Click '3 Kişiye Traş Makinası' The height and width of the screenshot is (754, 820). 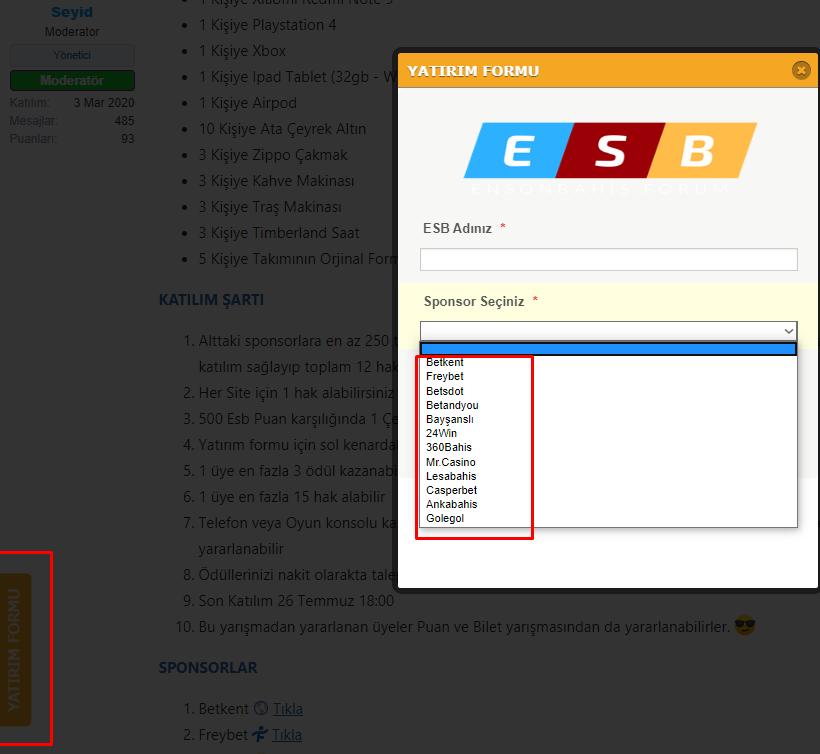click(270, 207)
